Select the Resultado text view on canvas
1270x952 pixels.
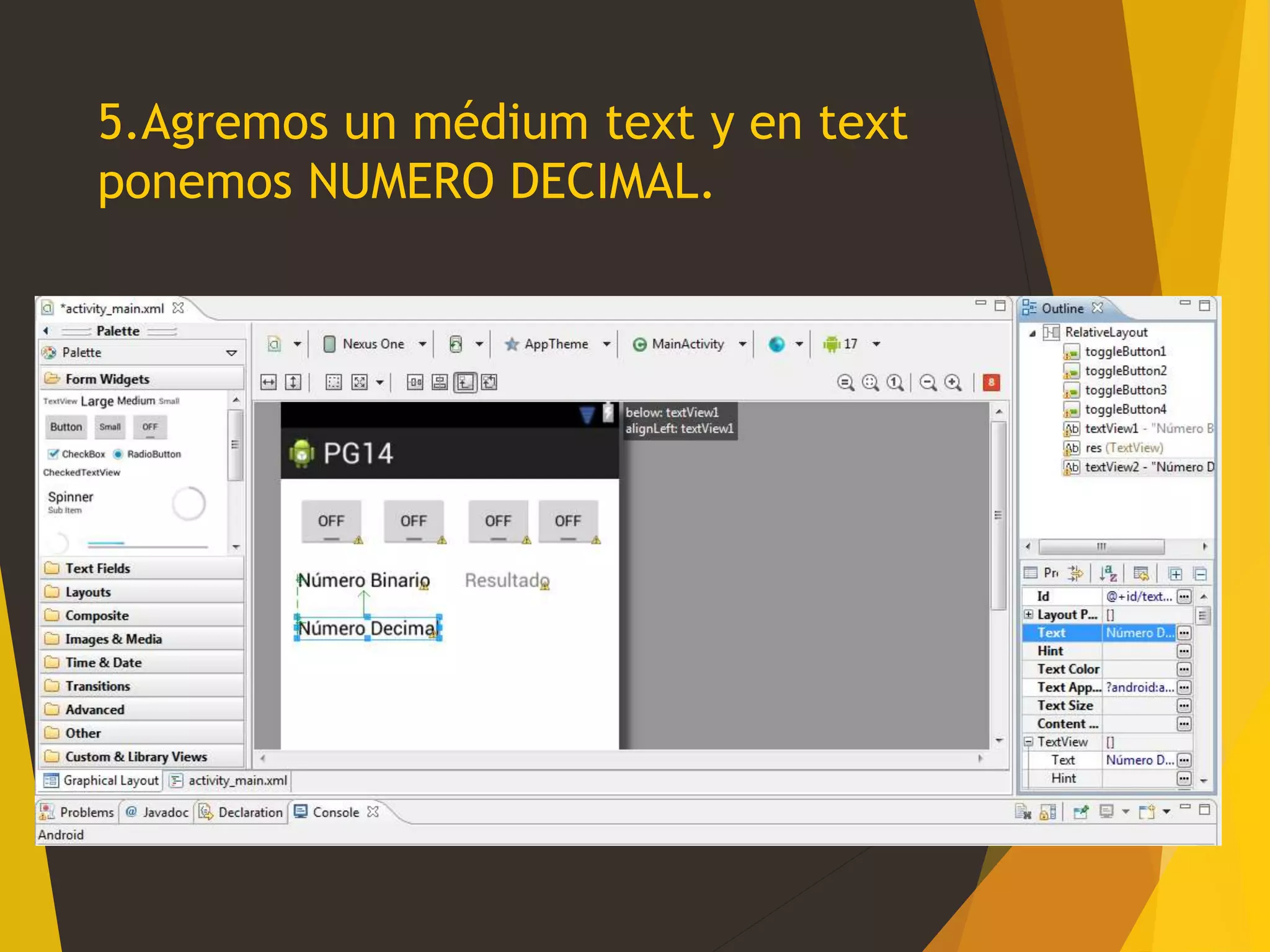pos(507,580)
